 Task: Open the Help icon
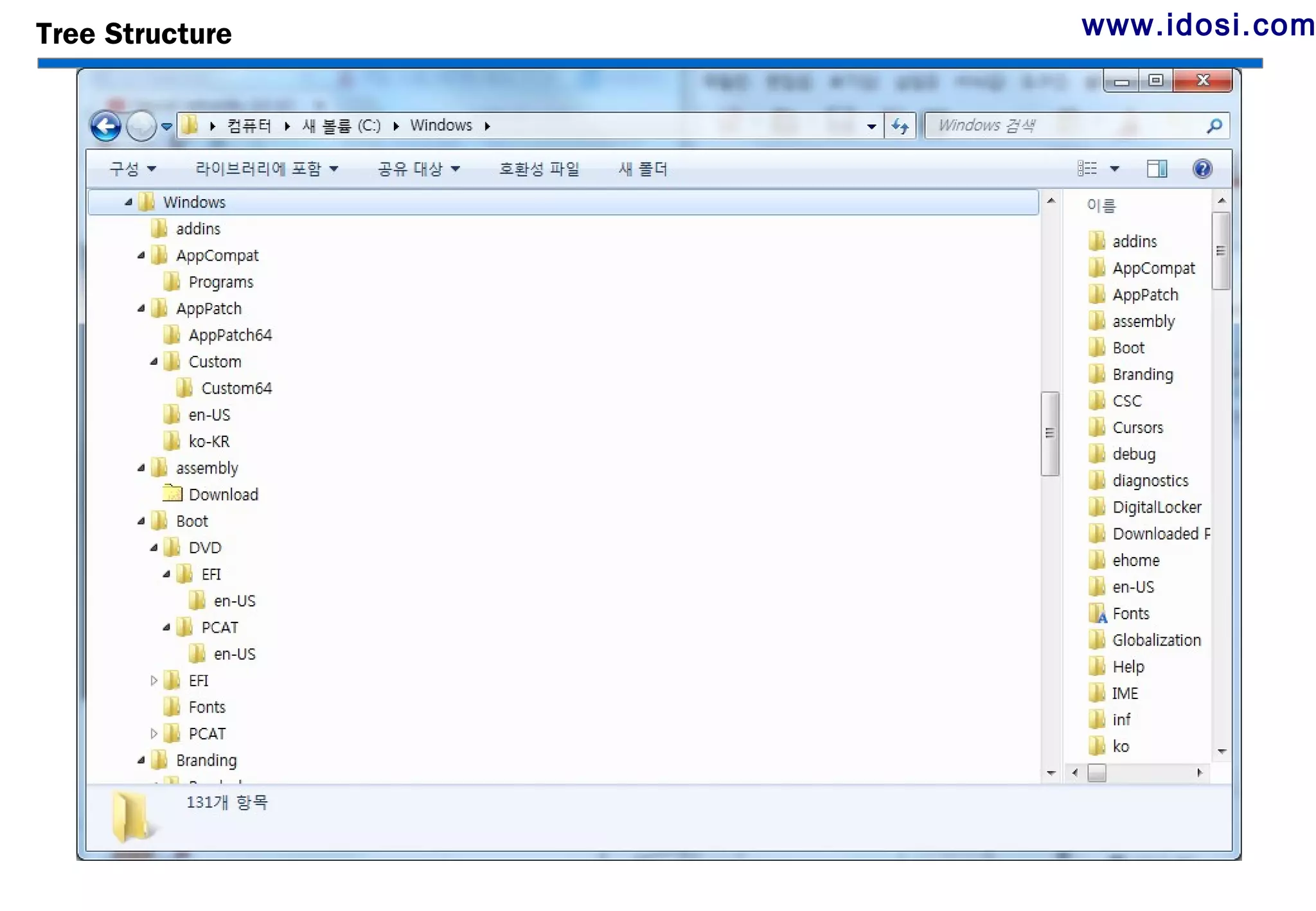pyautogui.click(x=1202, y=169)
